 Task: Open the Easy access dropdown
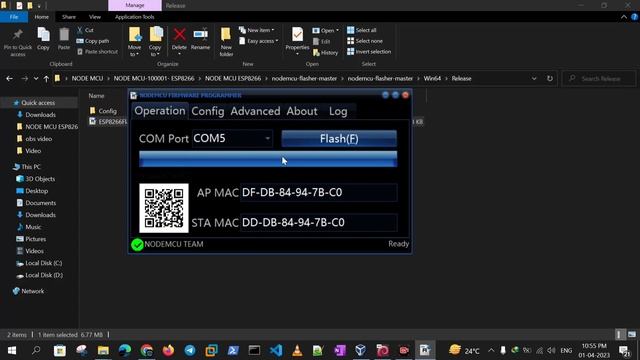[x=259, y=41]
